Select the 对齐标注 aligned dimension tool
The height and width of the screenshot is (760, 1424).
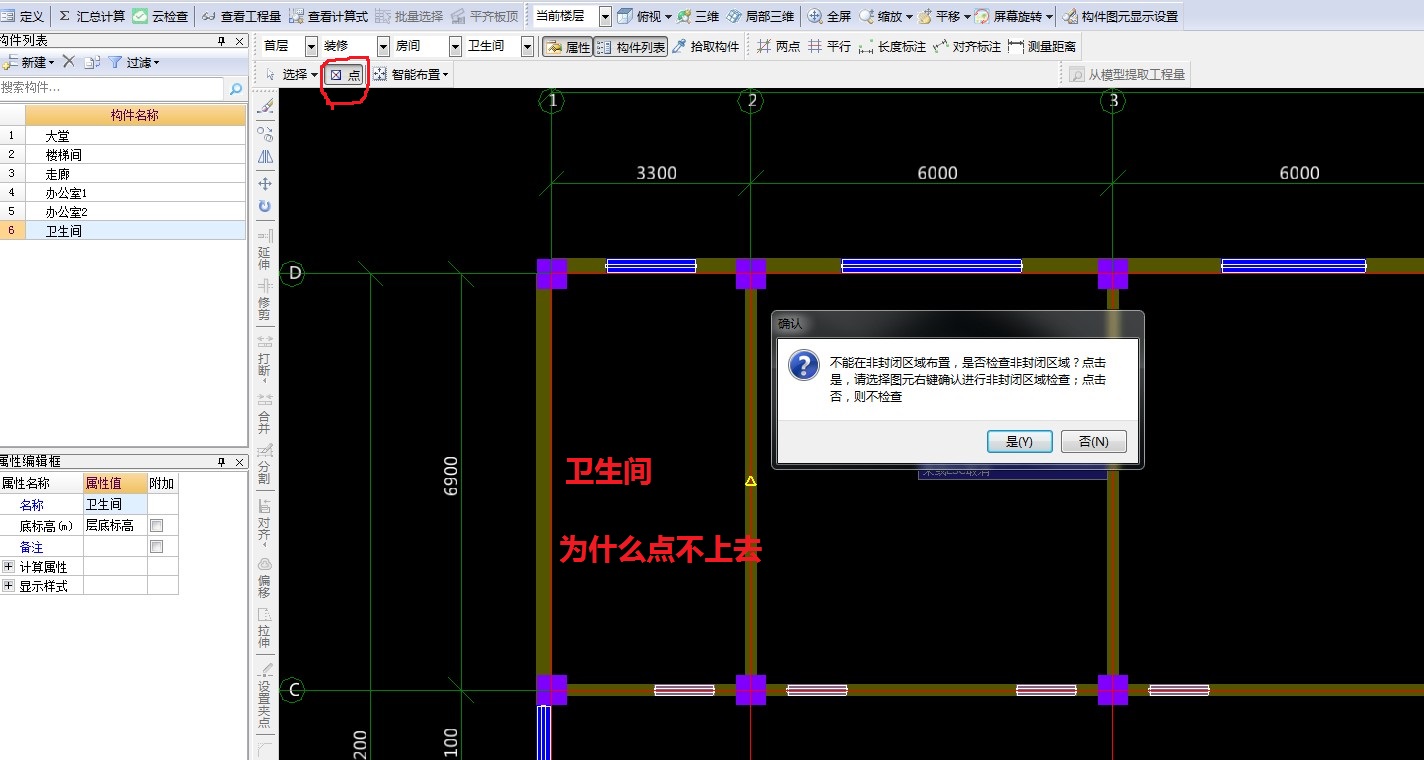(967, 46)
